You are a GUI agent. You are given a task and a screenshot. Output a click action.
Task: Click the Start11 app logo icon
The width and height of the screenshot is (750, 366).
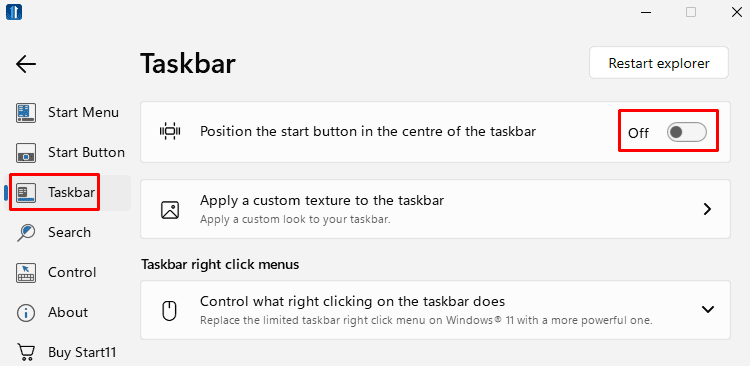(14, 12)
